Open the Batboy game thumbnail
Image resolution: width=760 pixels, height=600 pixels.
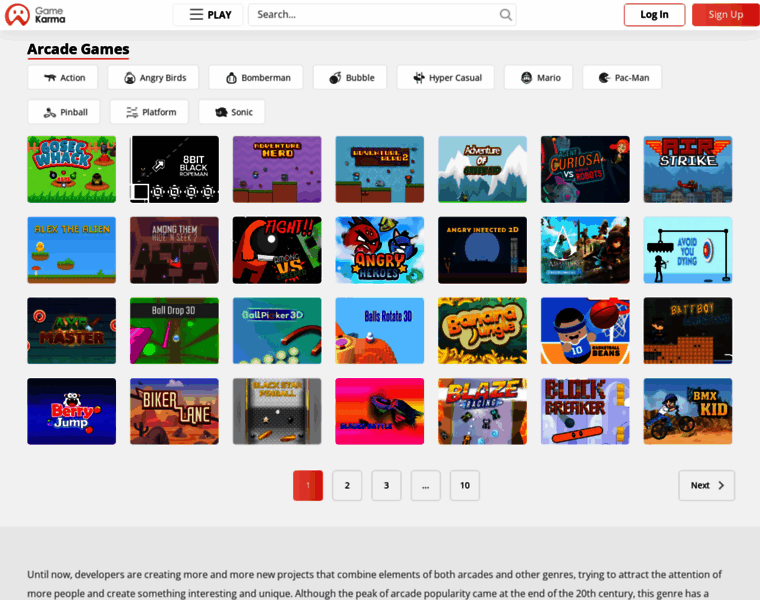pos(688,331)
